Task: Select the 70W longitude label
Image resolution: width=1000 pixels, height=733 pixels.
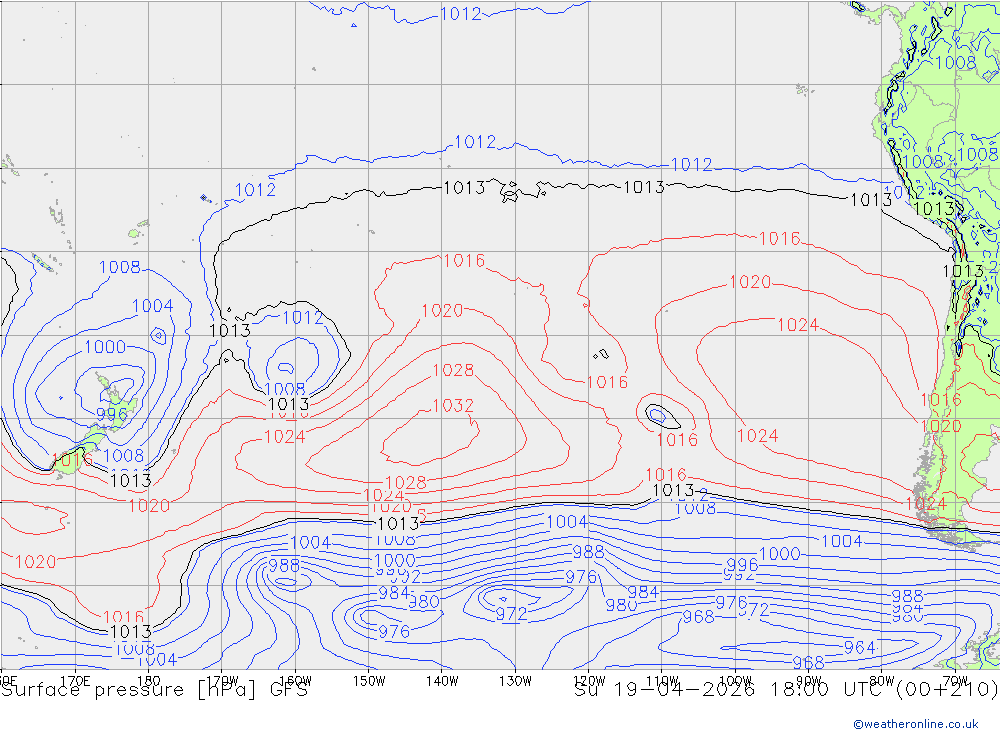Action: coord(955,681)
